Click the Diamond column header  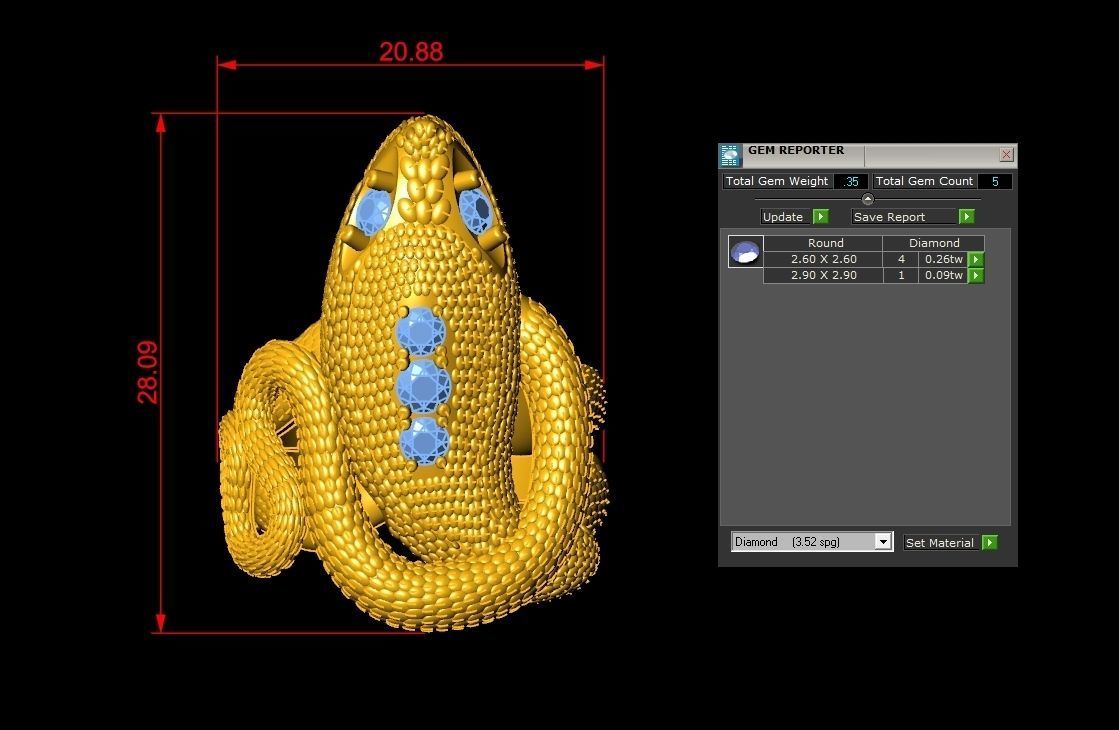click(933, 243)
